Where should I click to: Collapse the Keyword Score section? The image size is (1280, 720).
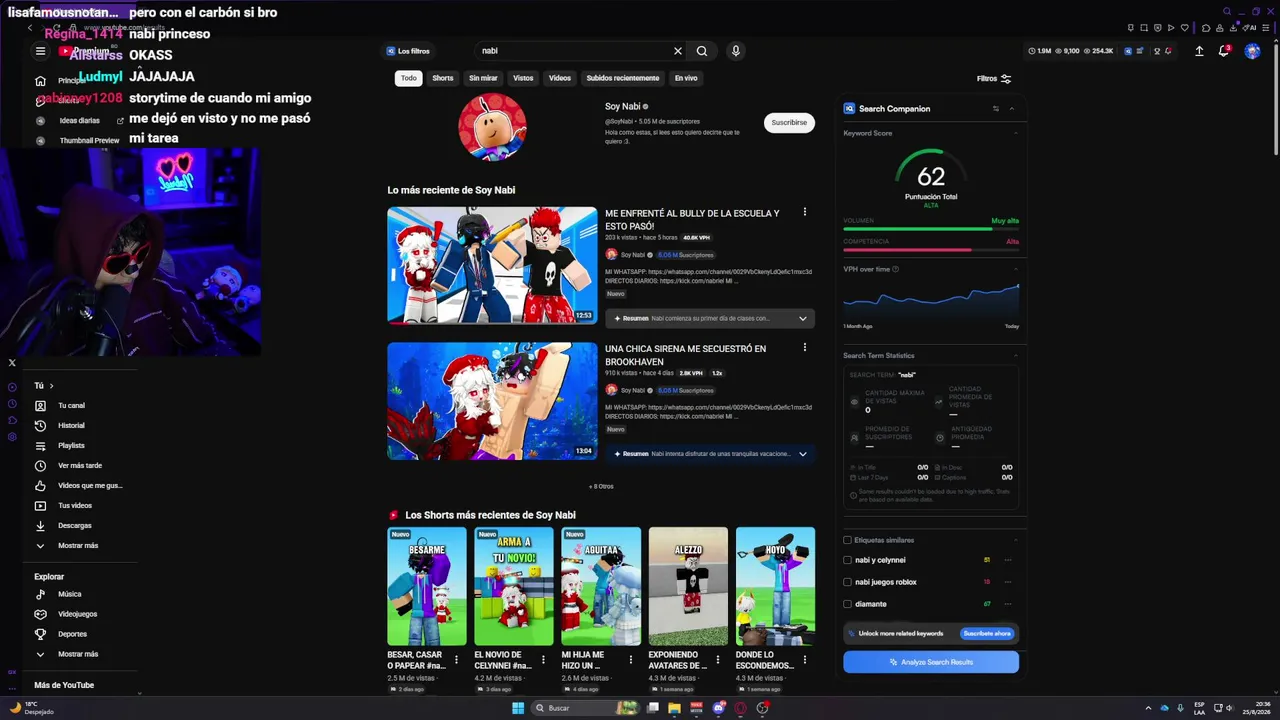1016,133
